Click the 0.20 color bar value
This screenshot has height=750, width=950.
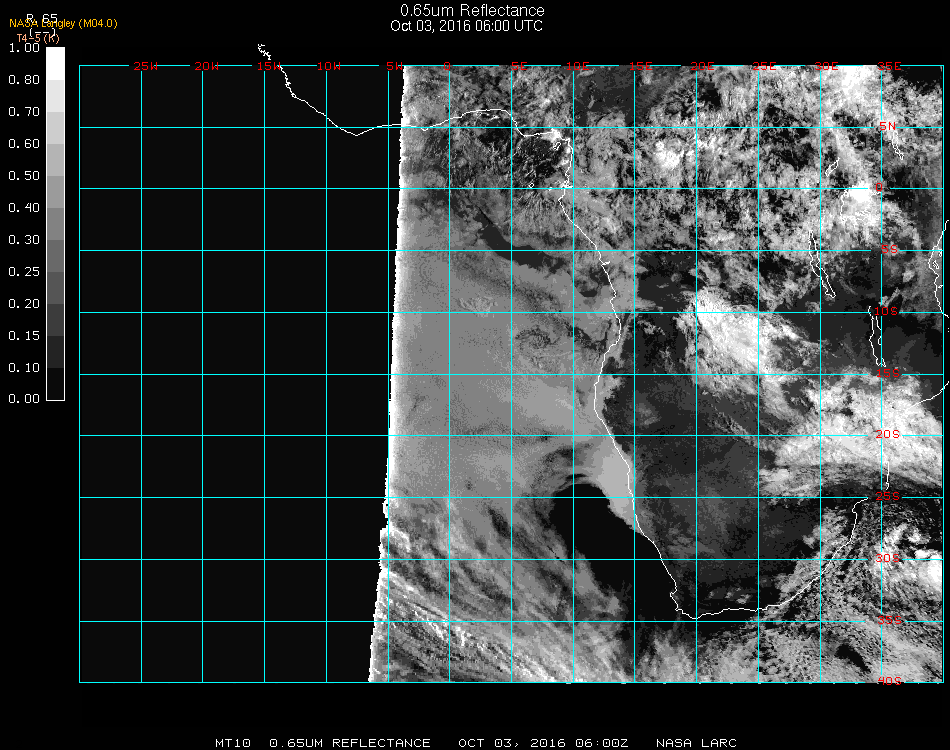24,304
